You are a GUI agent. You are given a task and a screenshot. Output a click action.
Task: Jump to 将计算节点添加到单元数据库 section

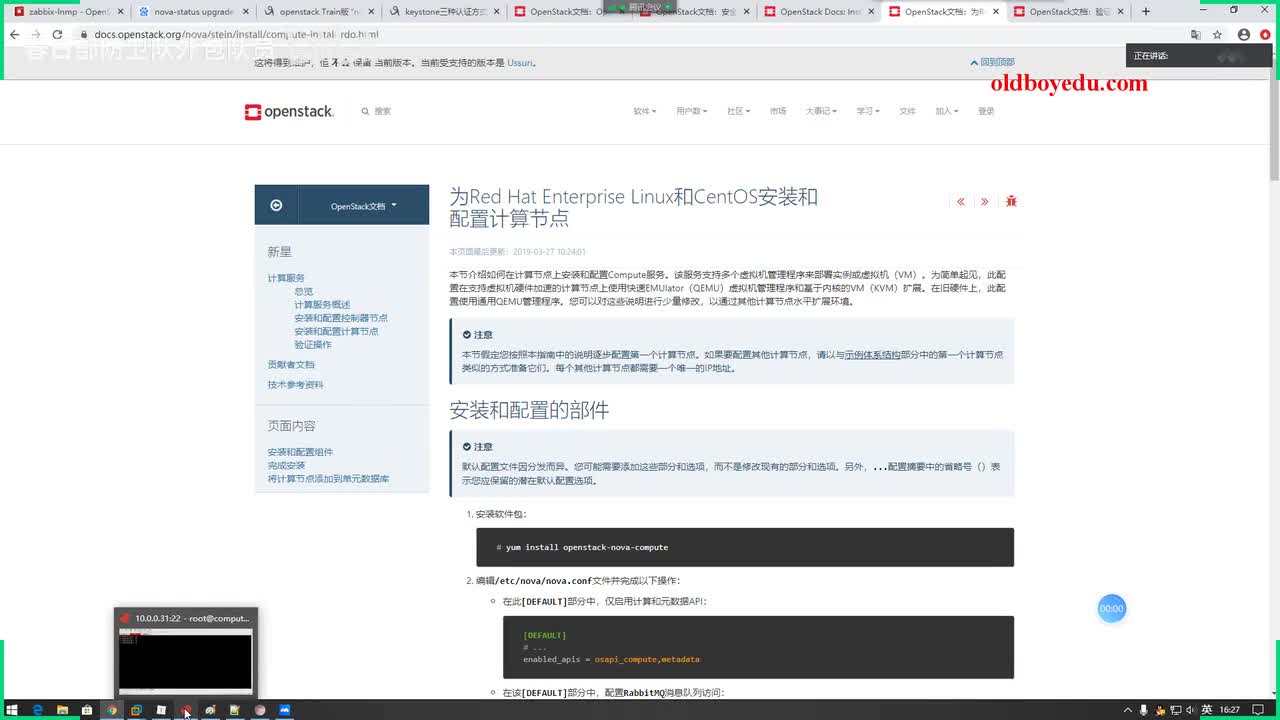pos(328,479)
